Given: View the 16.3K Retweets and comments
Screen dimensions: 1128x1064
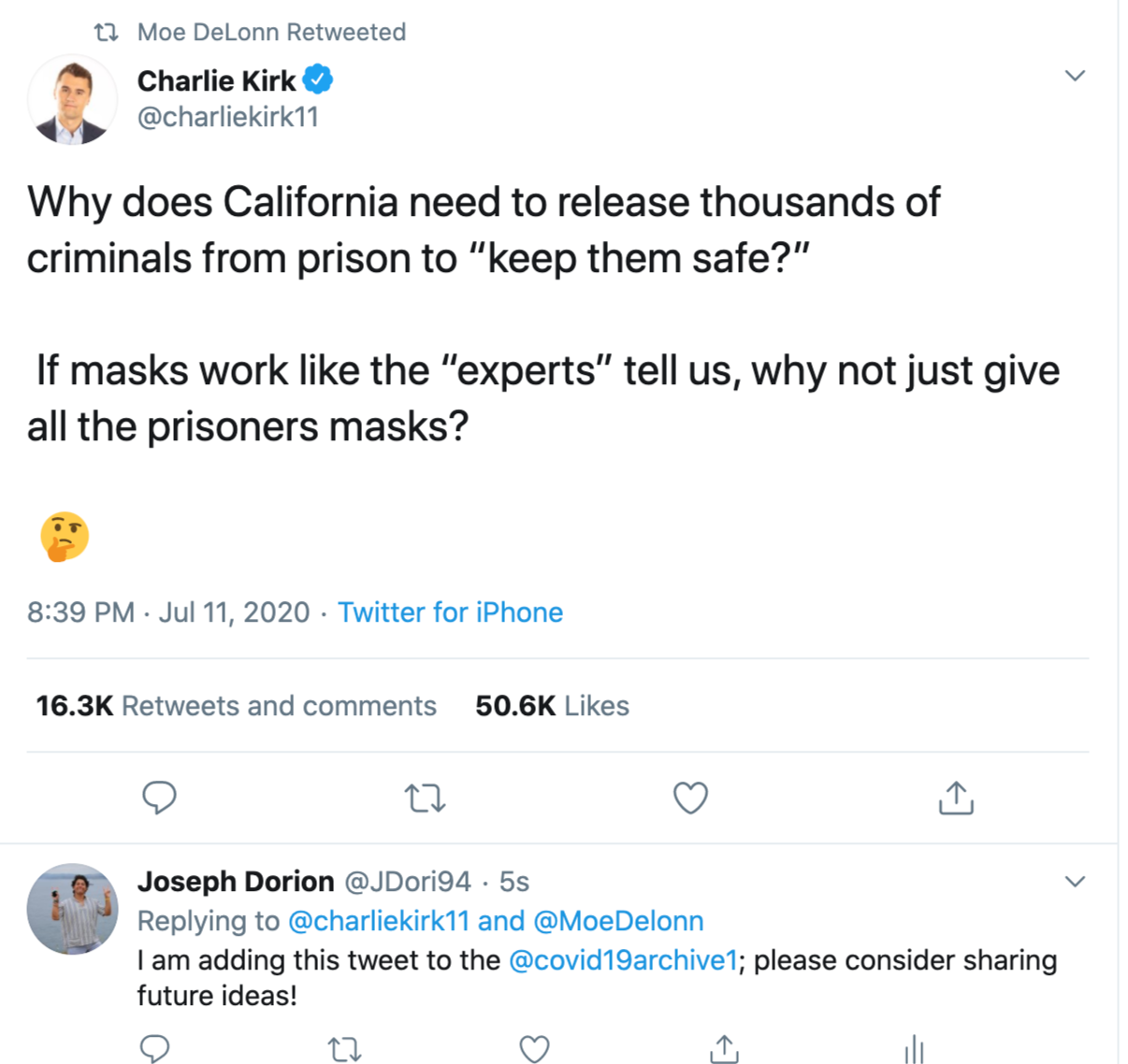Looking at the screenshot, I should pyautogui.click(x=236, y=706).
